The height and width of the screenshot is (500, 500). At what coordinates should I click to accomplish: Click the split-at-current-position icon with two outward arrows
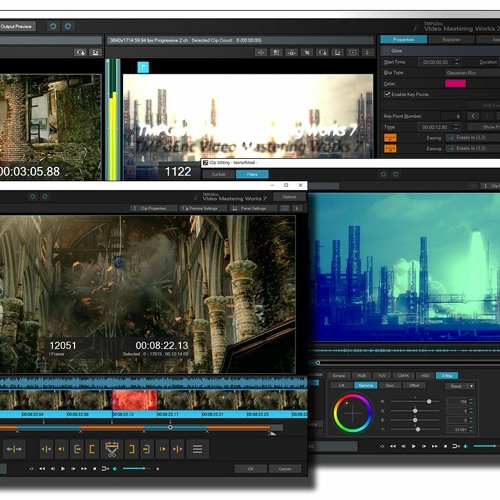14,449
